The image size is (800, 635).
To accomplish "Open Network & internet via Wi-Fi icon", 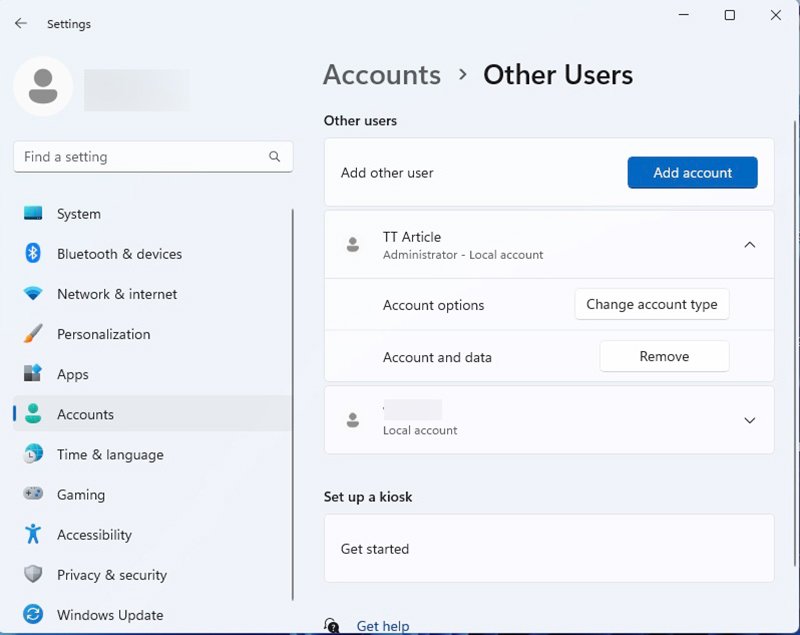I will pyautogui.click(x=33, y=294).
